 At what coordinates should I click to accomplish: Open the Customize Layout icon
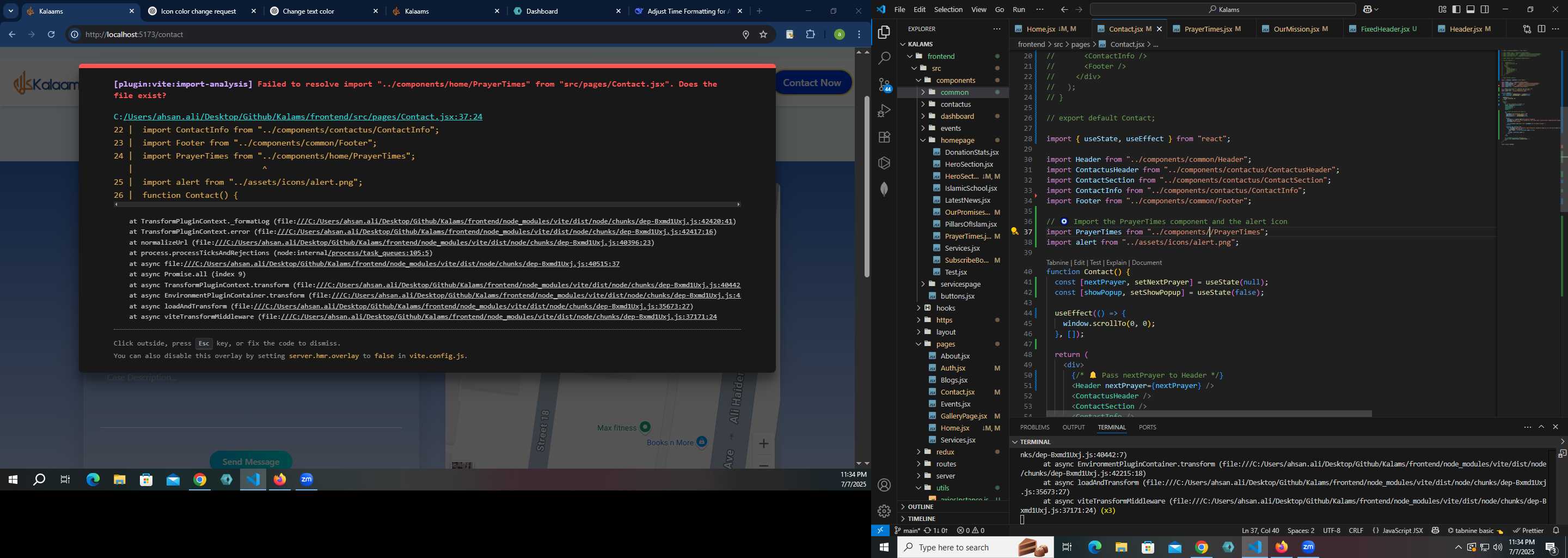[1442, 10]
